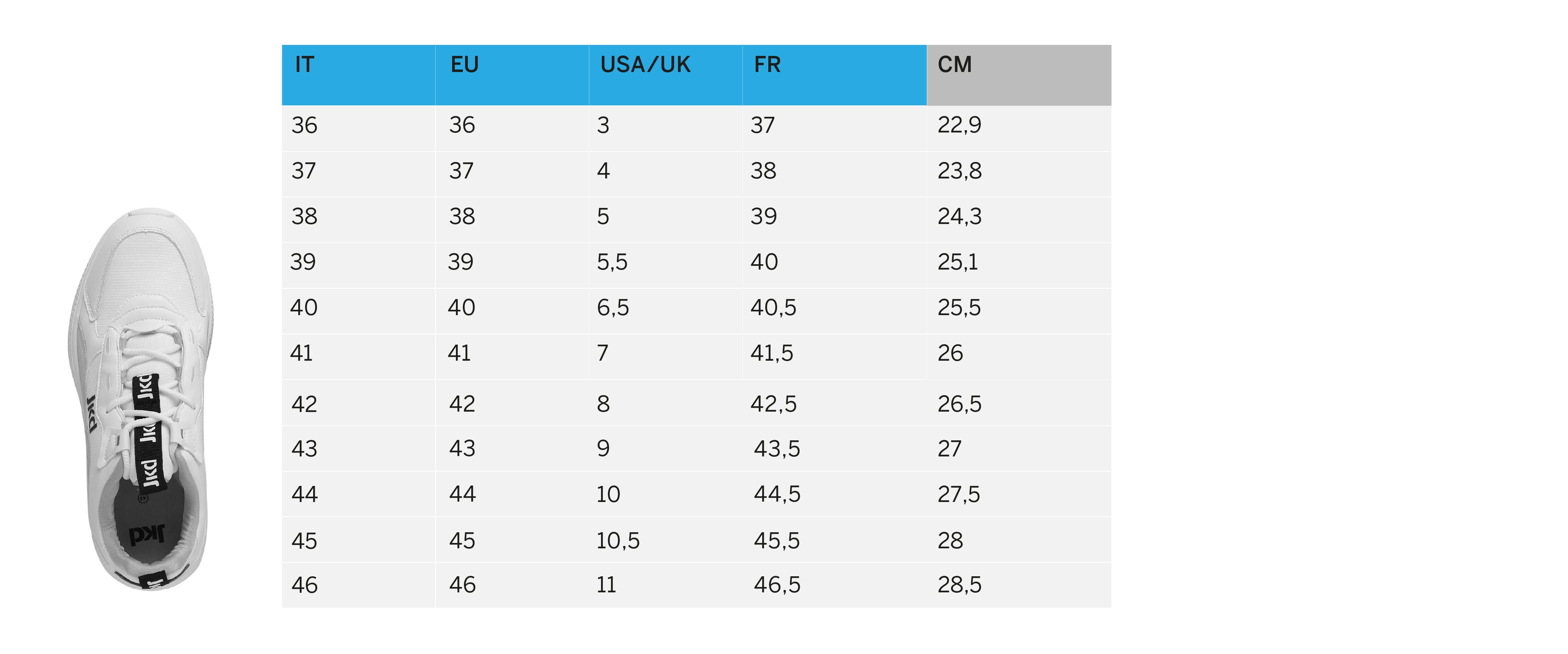Select the 23,8 centimeter cell
1568x654 pixels.
[x=959, y=171]
